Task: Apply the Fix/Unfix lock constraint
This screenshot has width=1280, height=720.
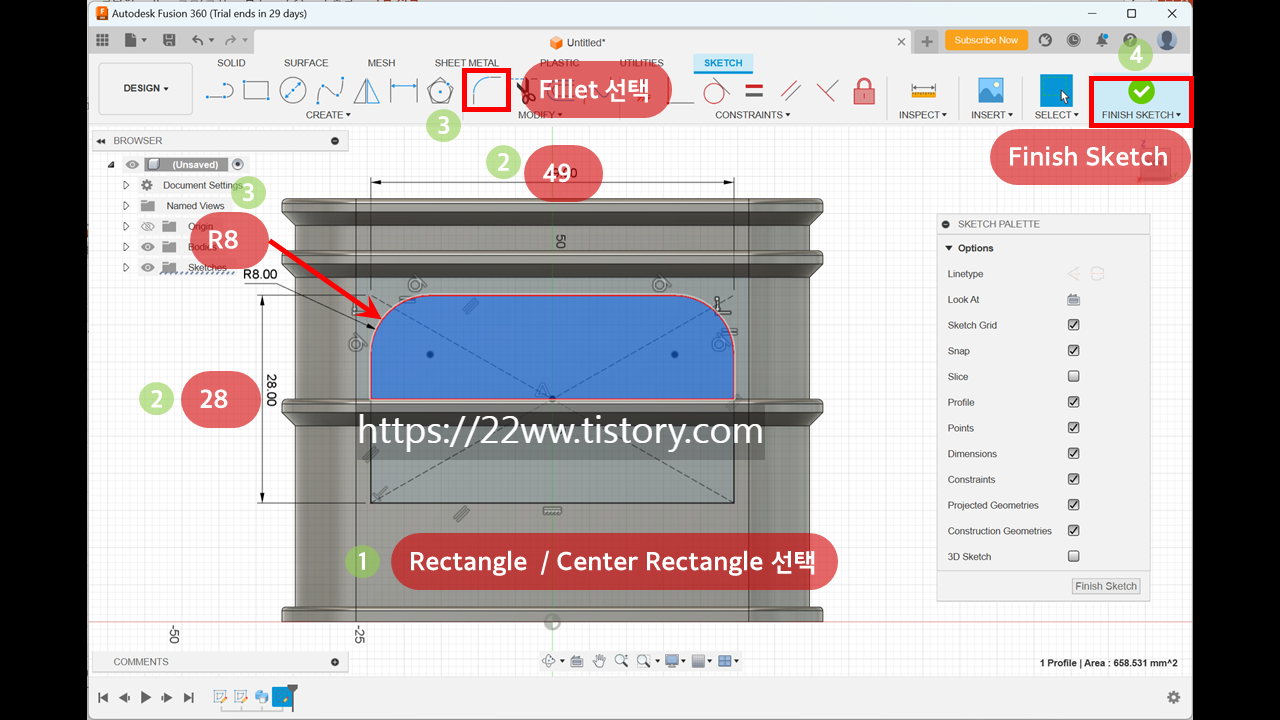Action: coord(864,91)
